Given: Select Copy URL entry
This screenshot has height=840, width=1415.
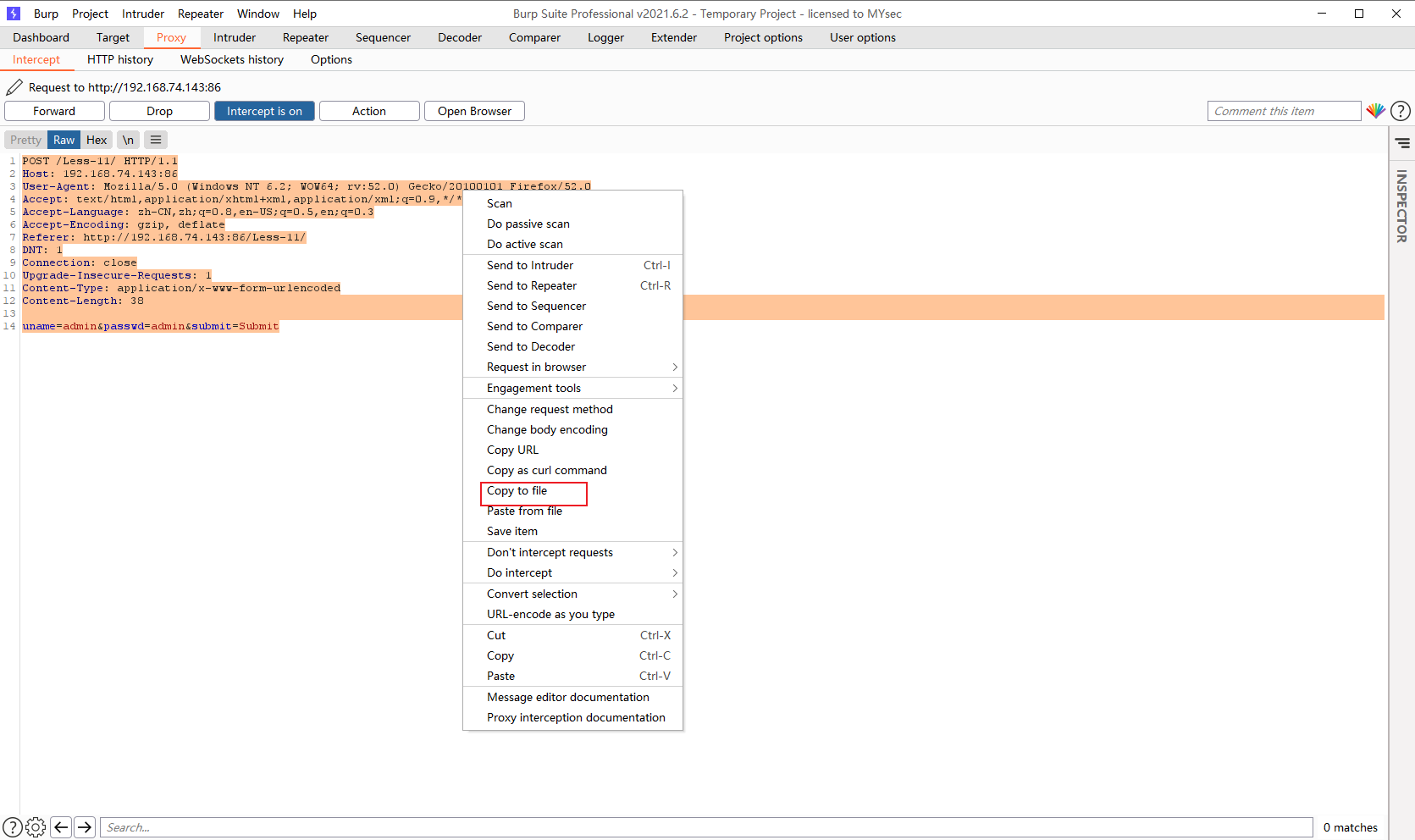Looking at the screenshot, I should (x=572, y=450).
